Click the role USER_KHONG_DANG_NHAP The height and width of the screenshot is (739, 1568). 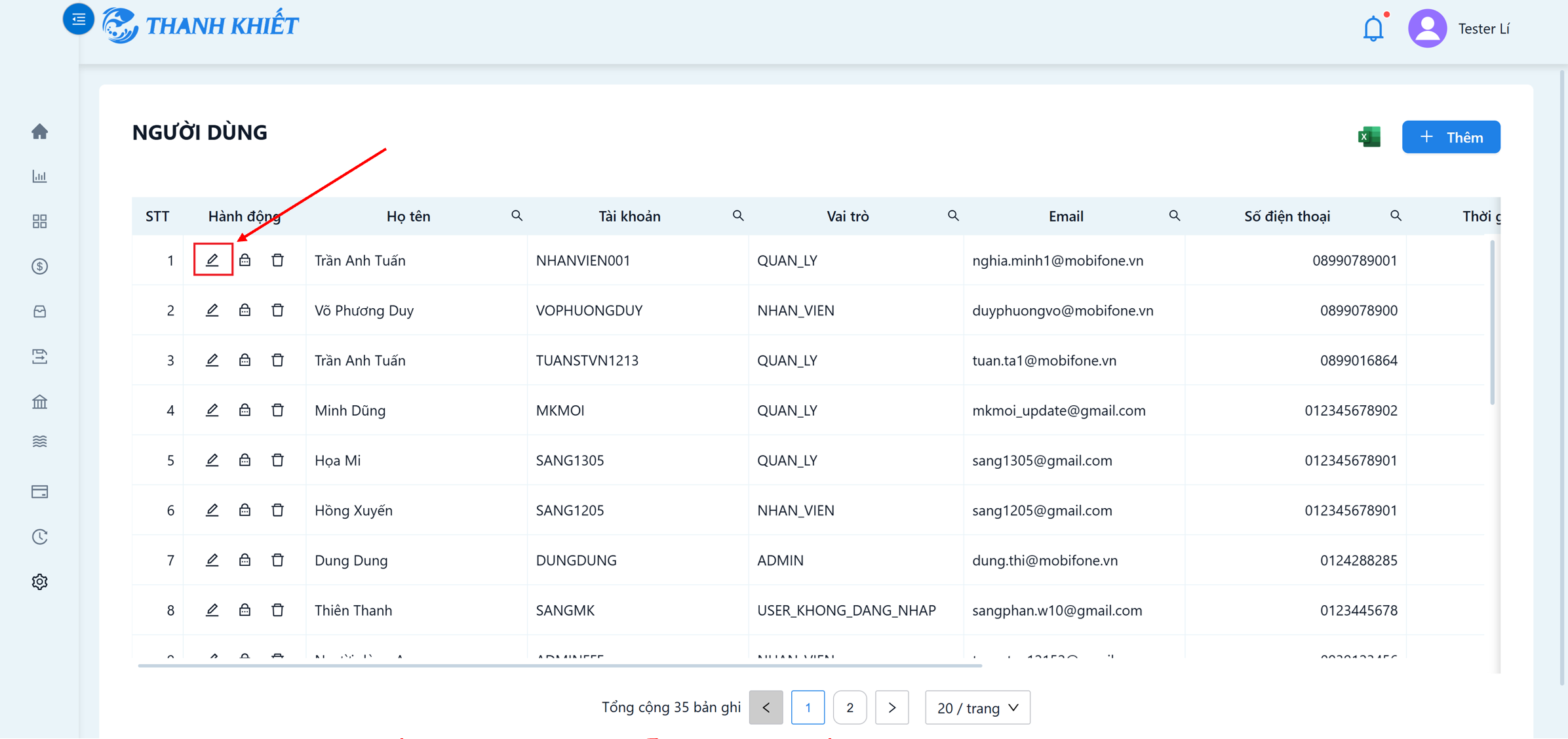(x=846, y=610)
